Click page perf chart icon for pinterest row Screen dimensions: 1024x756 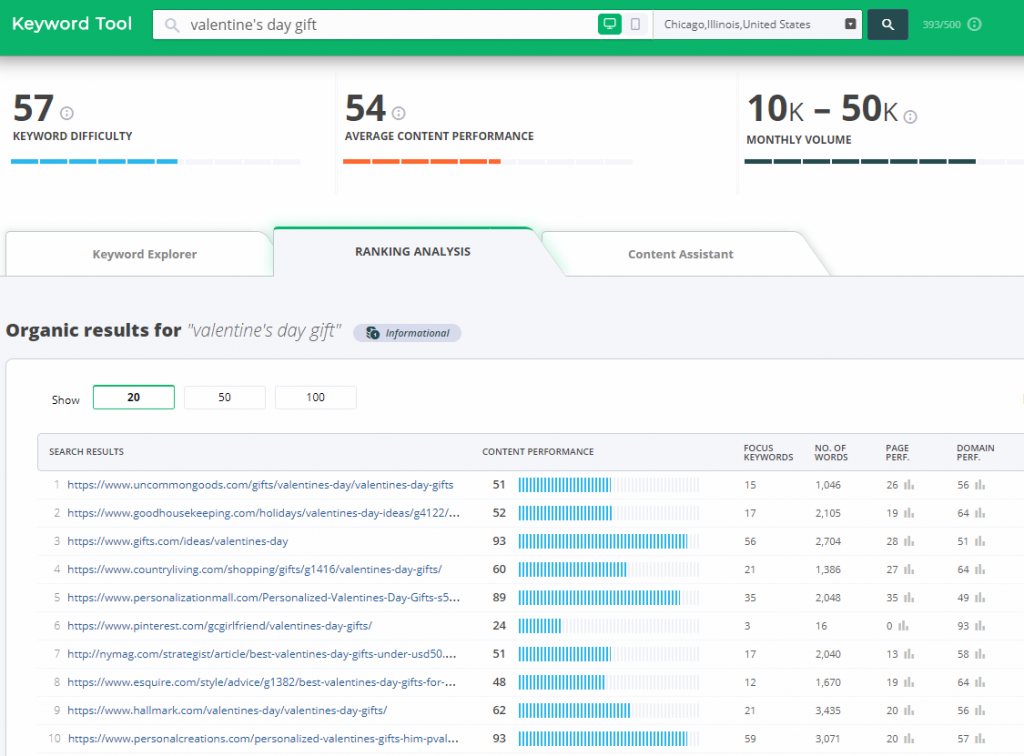point(903,625)
